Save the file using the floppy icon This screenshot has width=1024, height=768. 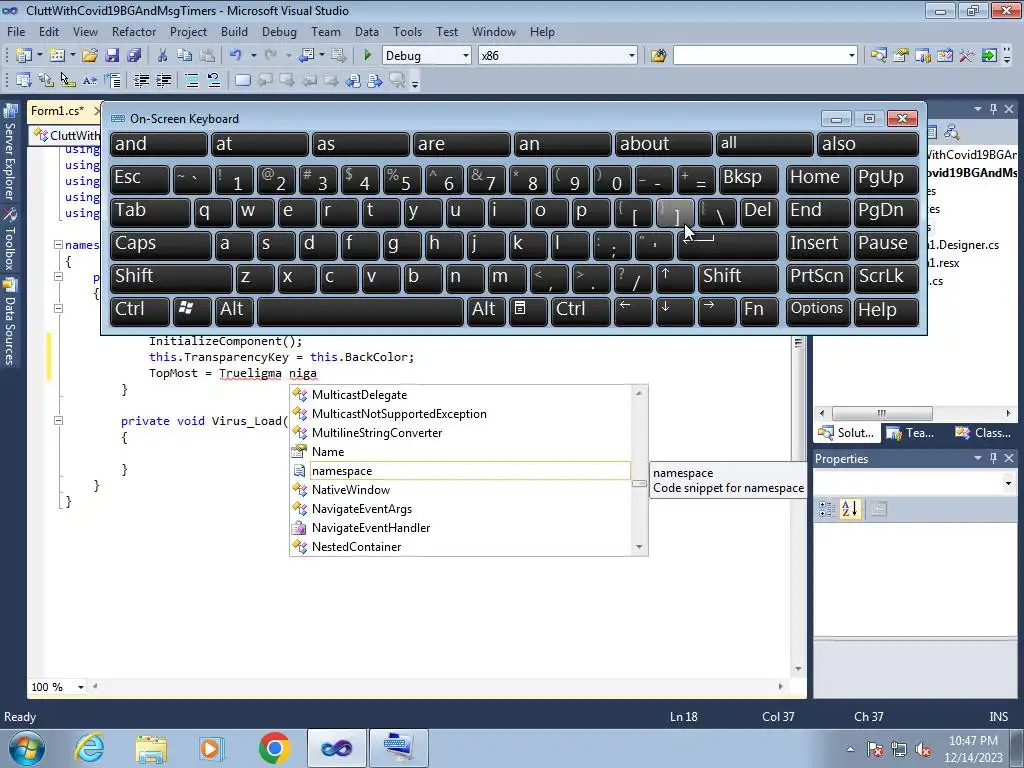[x=112, y=56]
